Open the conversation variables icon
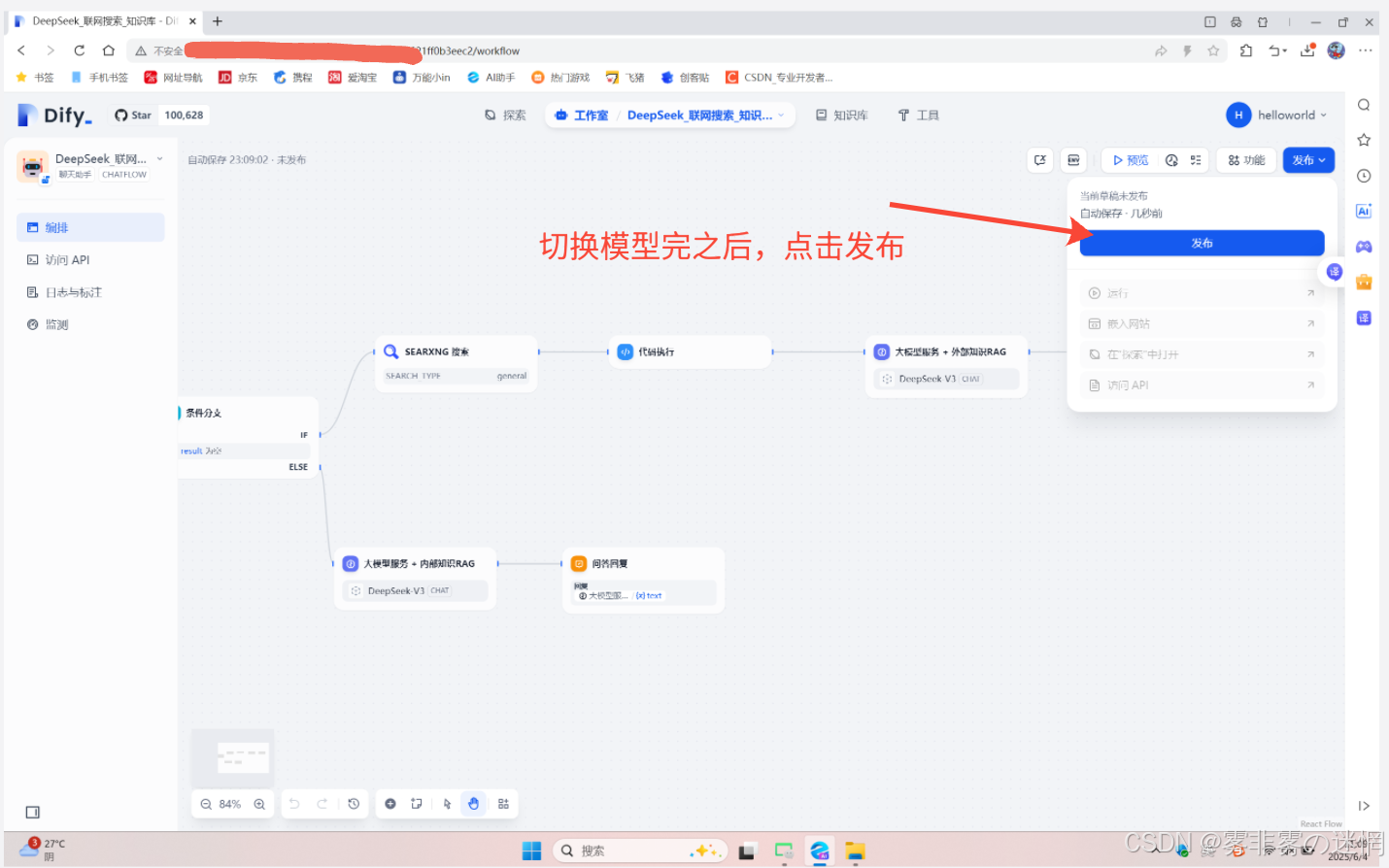Viewport: 1389px width, 868px height. (1040, 160)
